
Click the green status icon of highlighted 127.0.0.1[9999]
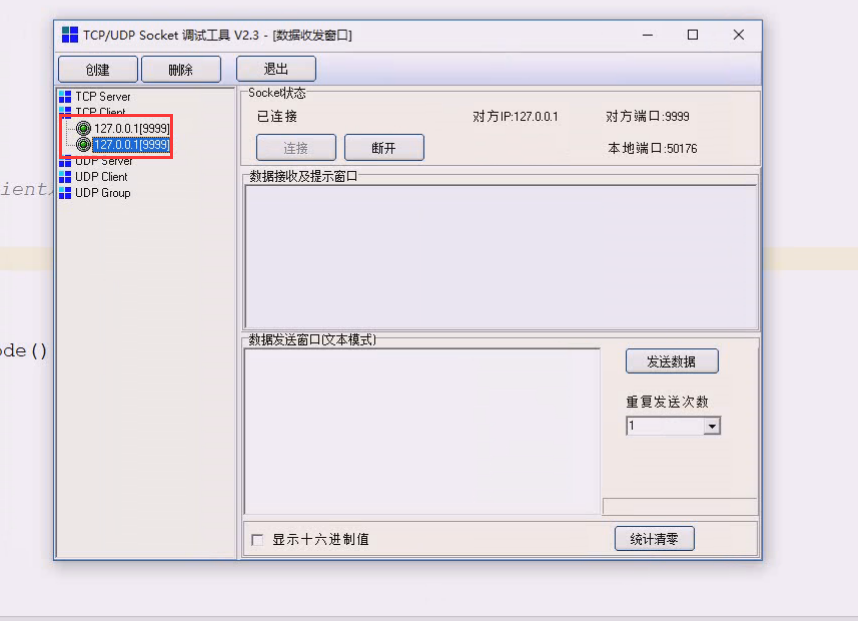pos(84,144)
